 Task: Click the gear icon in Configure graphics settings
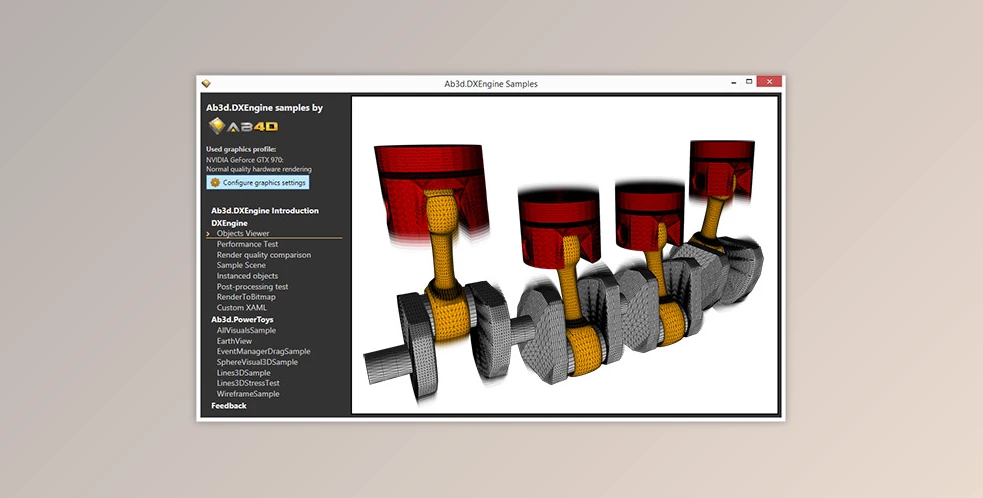[x=215, y=183]
